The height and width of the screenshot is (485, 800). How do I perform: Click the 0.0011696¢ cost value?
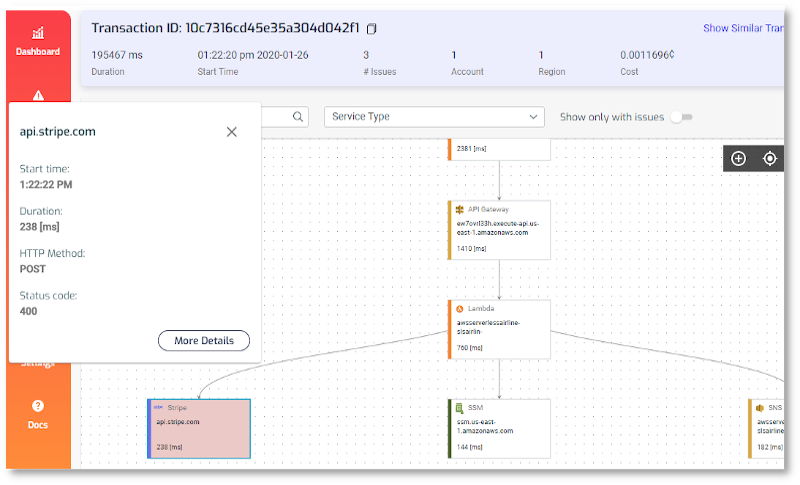point(647,55)
